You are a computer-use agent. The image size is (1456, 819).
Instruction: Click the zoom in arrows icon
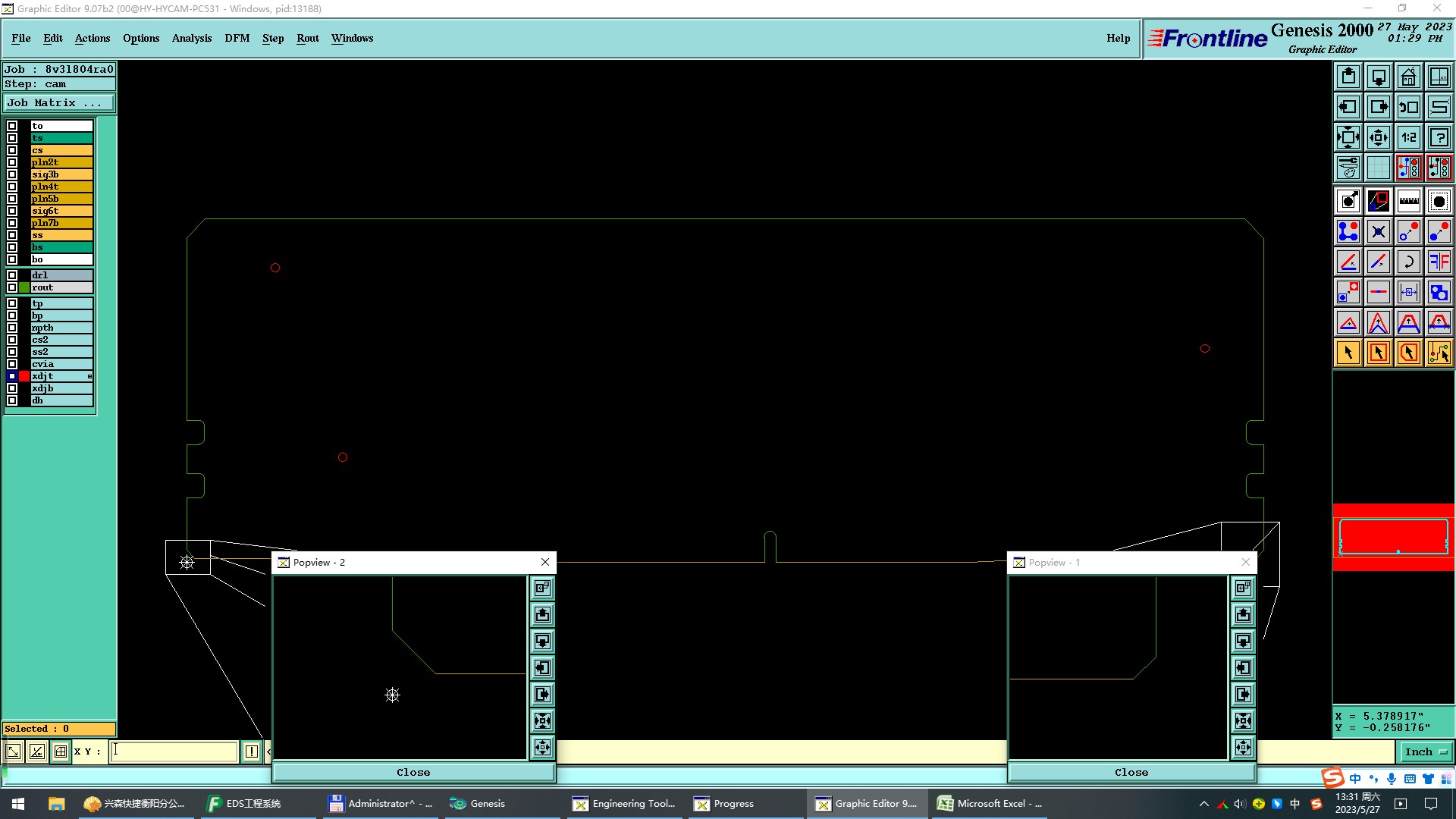(1348, 137)
